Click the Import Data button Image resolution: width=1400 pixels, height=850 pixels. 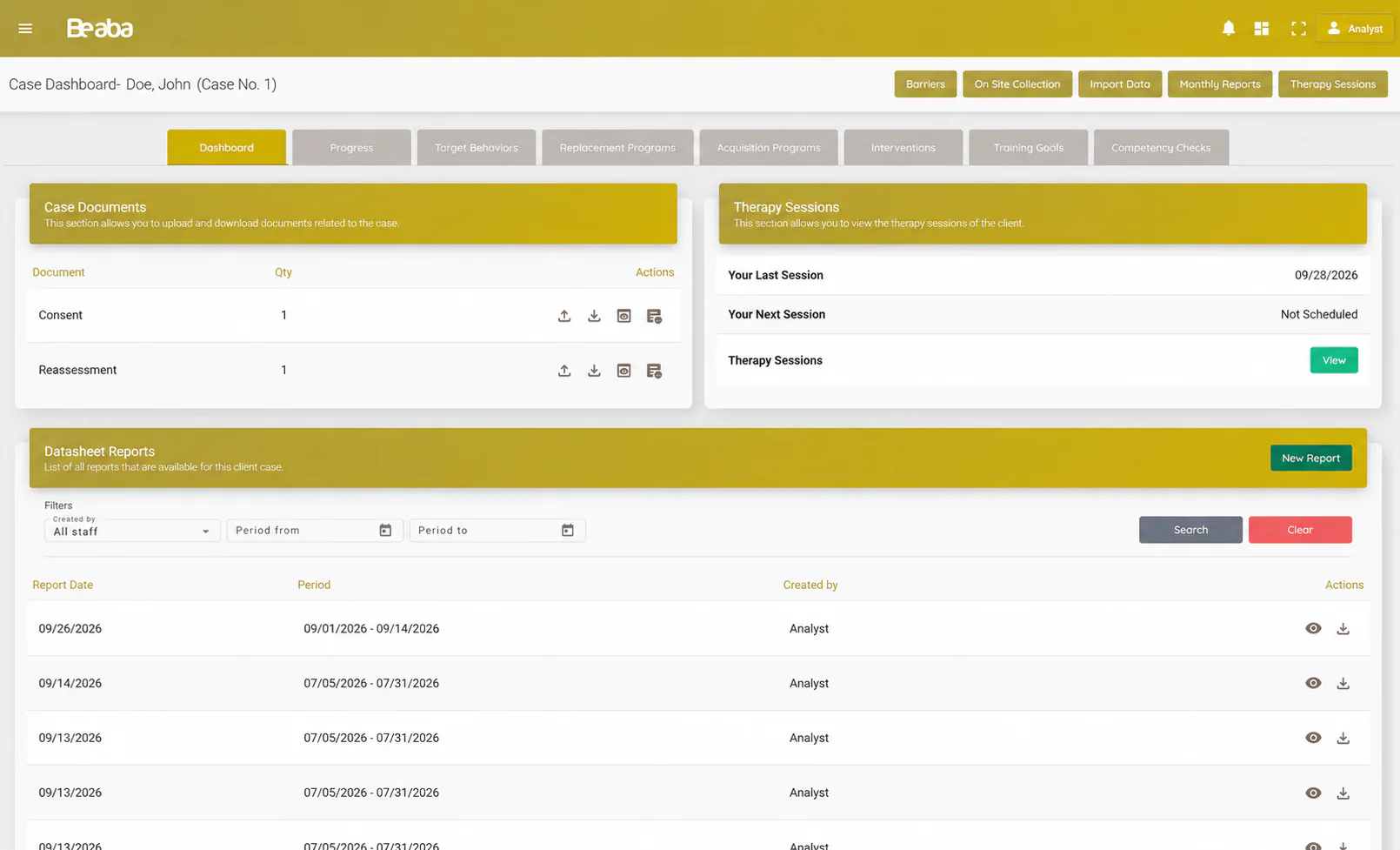(x=1120, y=84)
